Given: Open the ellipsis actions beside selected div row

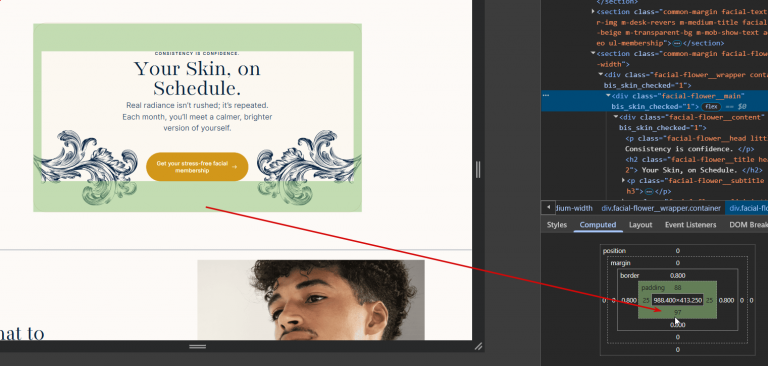Looking at the screenshot, I should [546, 96].
